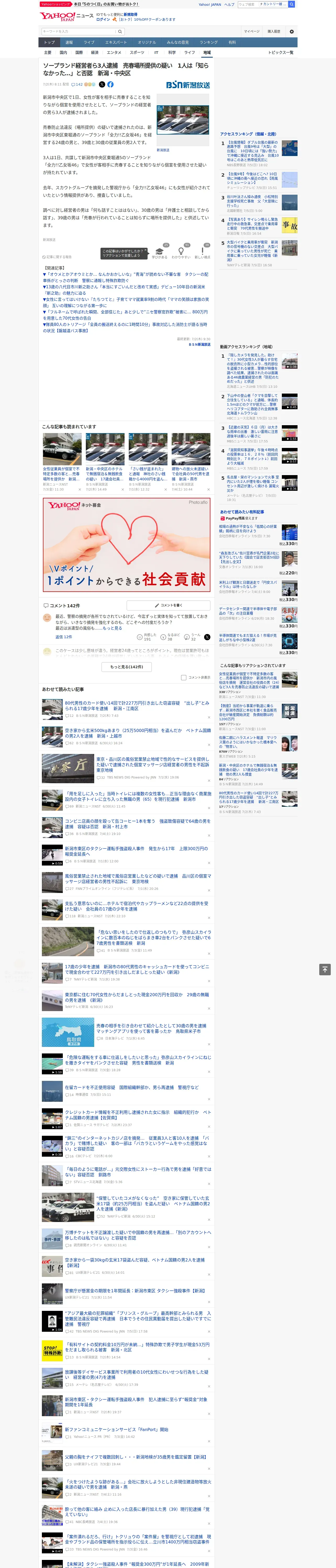The image size is (336, 1568).
Task: Open the settings gear icon in header
Action: [292, 32]
